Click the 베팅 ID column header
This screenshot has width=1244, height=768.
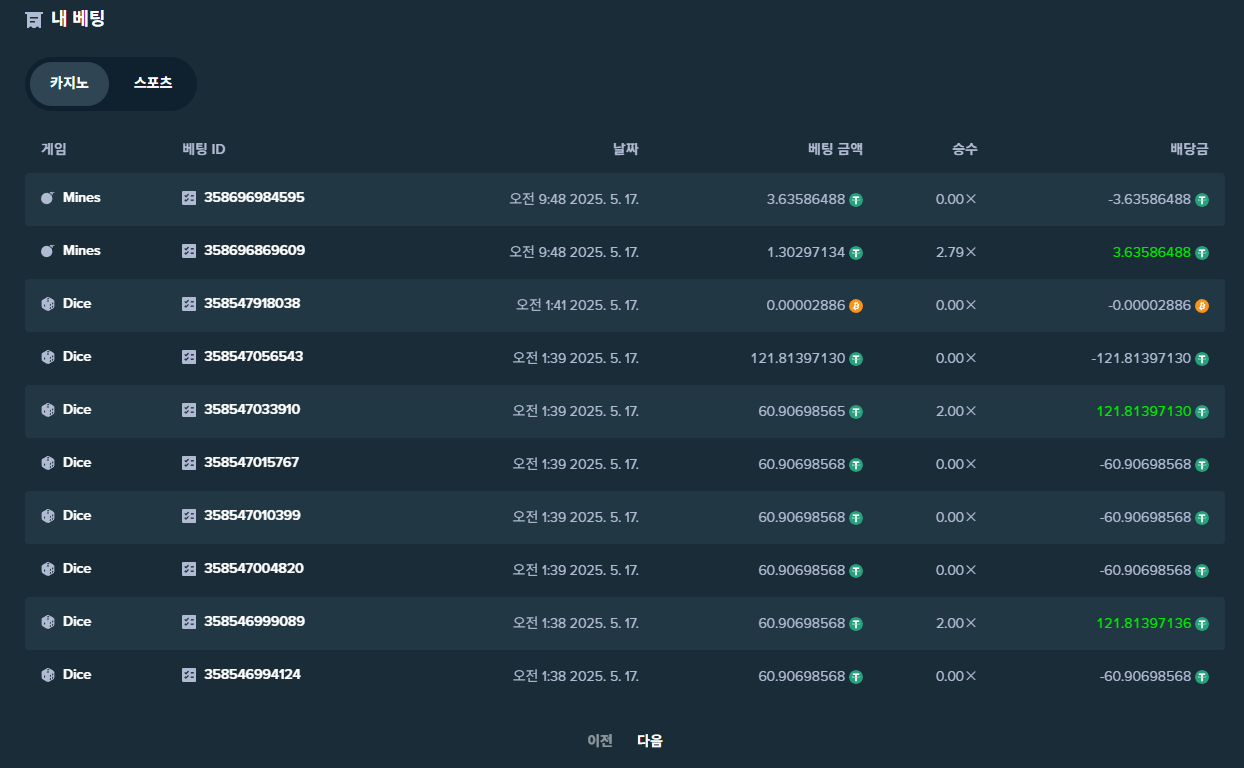tap(204, 149)
